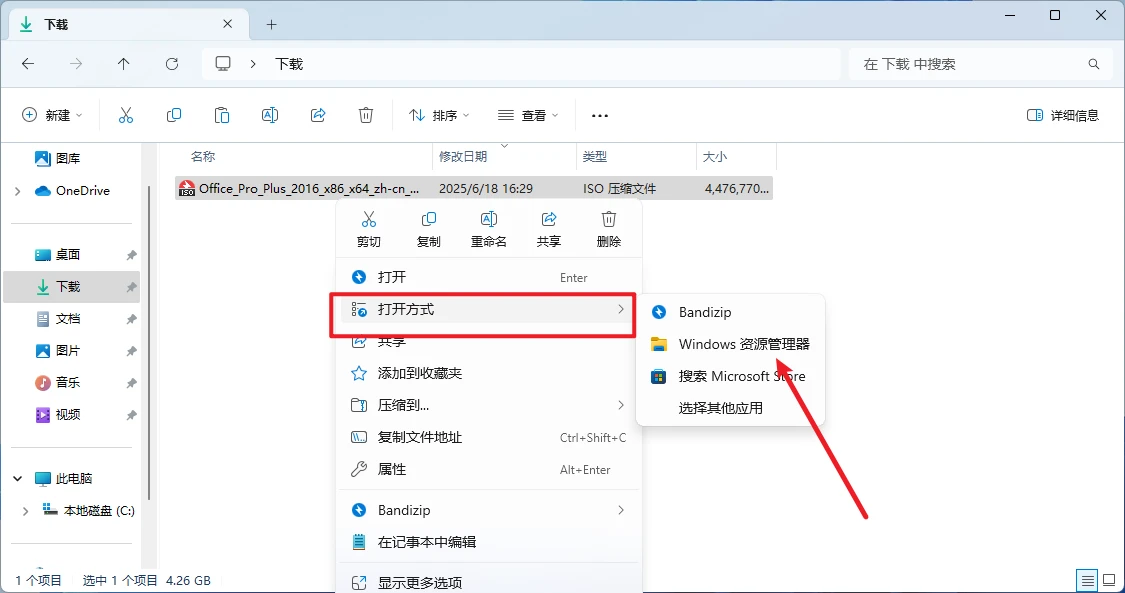The height and width of the screenshot is (593, 1125).
Task: Switch to the details list view icon
Action: point(1088,580)
